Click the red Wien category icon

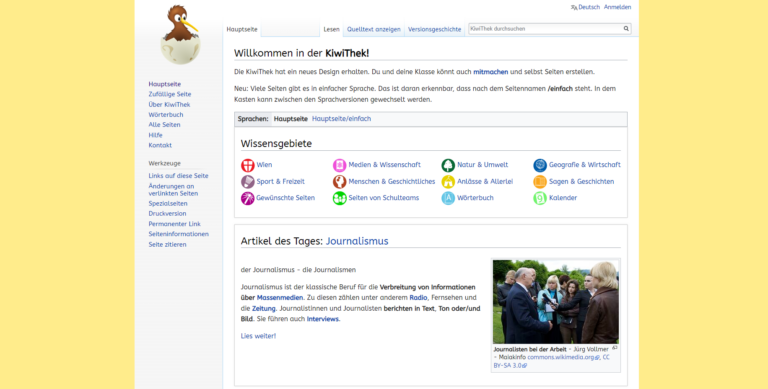point(247,165)
